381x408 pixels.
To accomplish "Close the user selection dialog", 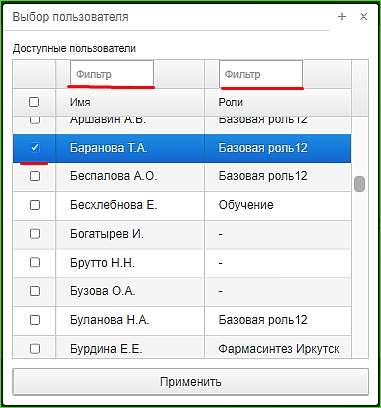I will 364,16.
